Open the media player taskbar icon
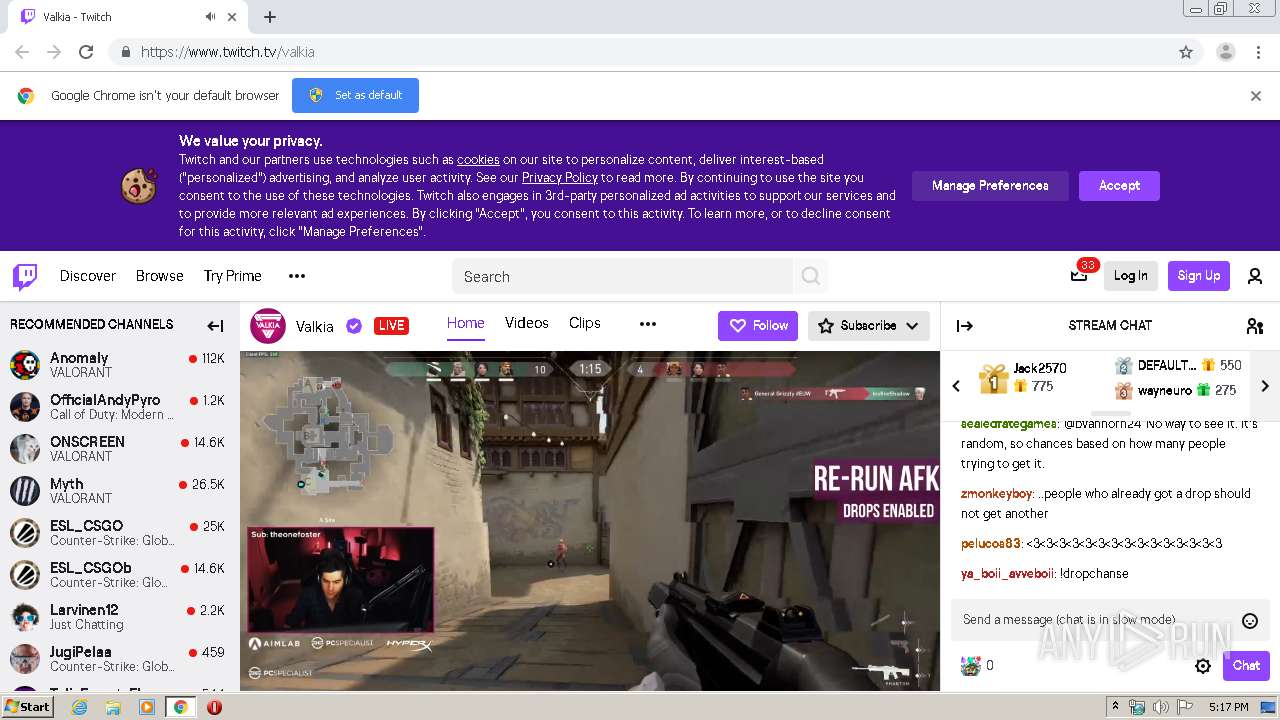The height and width of the screenshot is (720, 1280). tap(147, 707)
